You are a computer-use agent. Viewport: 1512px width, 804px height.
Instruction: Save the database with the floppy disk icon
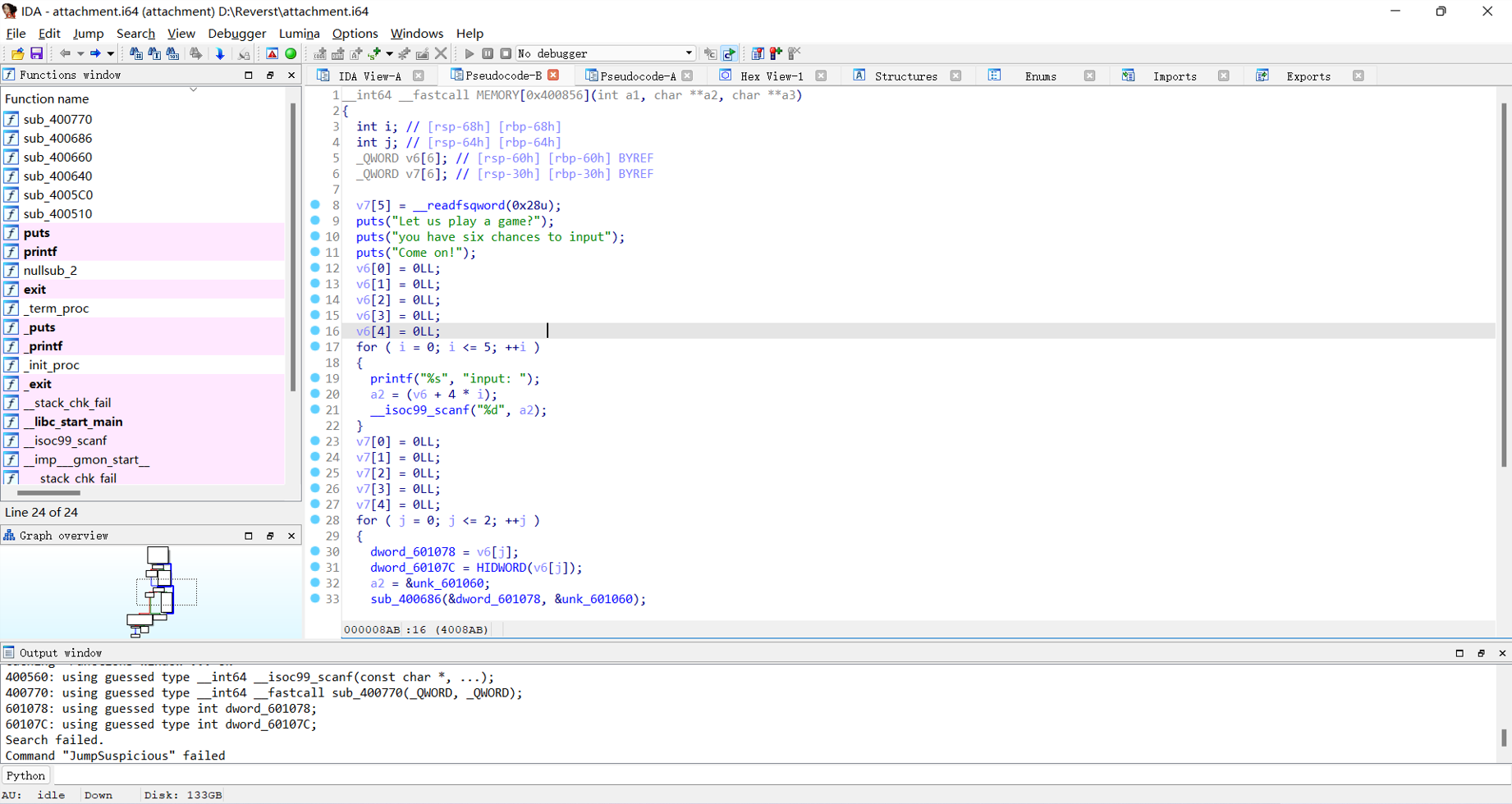pos(36,53)
